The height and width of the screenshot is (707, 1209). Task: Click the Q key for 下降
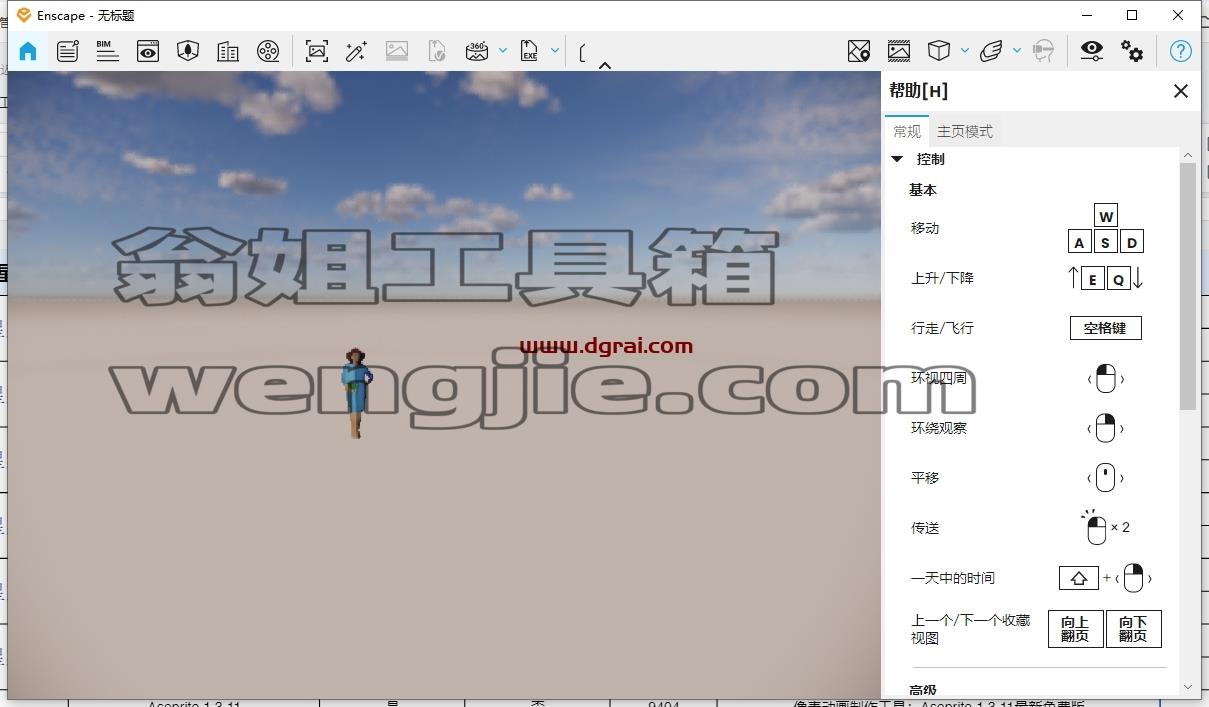[x=1119, y=279]
